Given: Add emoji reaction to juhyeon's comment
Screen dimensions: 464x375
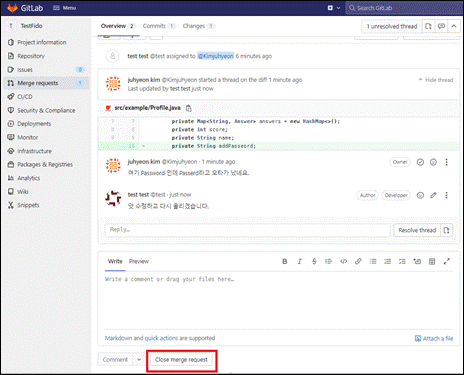Looking at the screenshot, I should (433, 162).
